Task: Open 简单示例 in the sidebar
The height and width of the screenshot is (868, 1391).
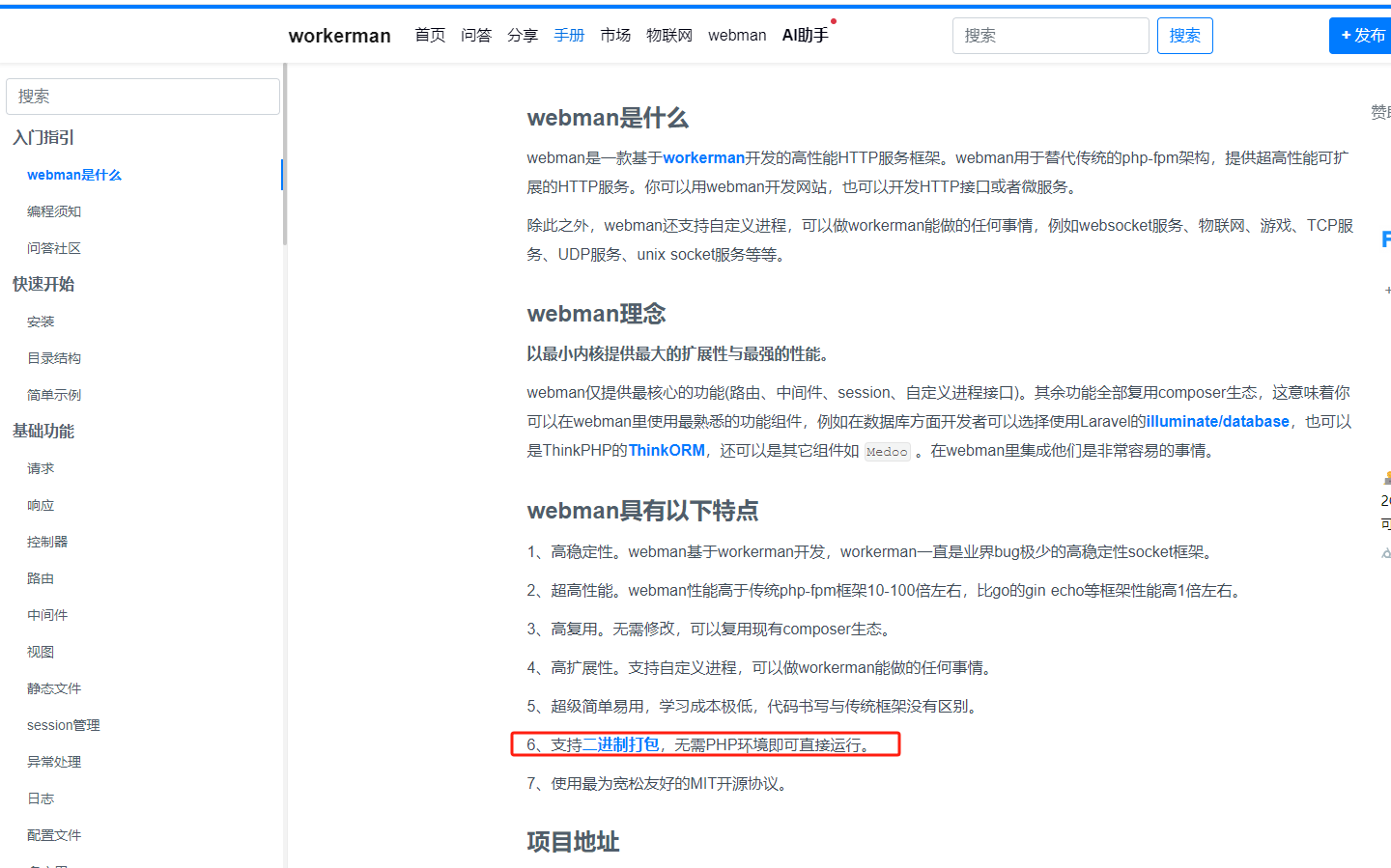Action: tap(54, 395)
